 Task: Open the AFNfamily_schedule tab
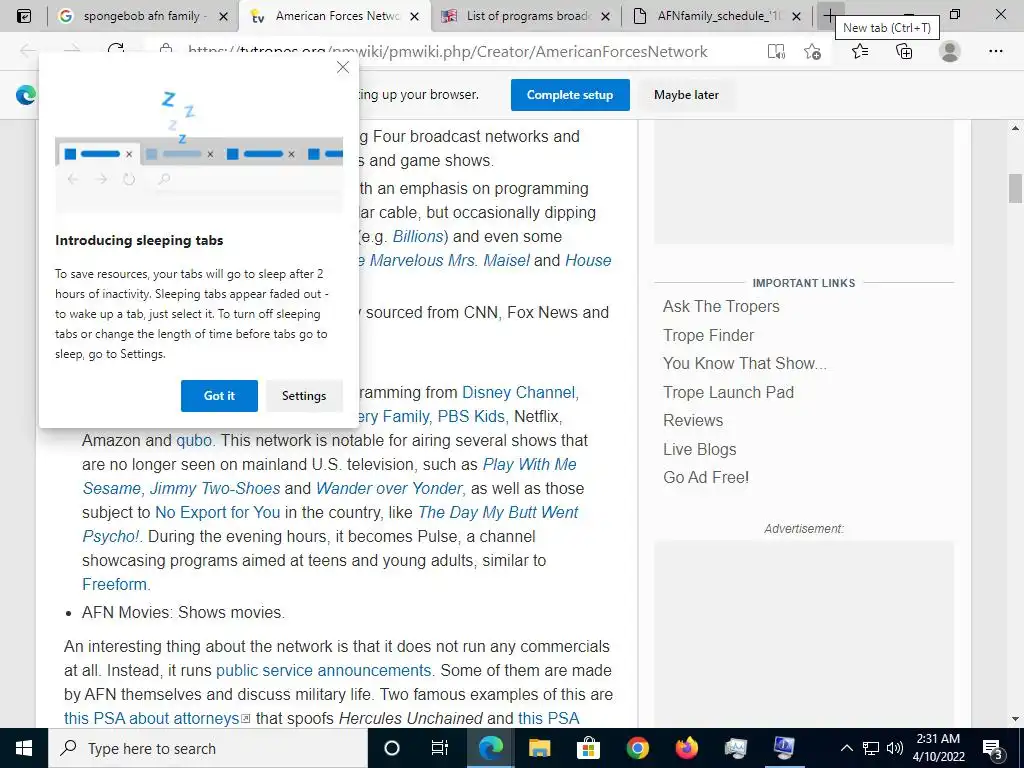tap(717, 16)
